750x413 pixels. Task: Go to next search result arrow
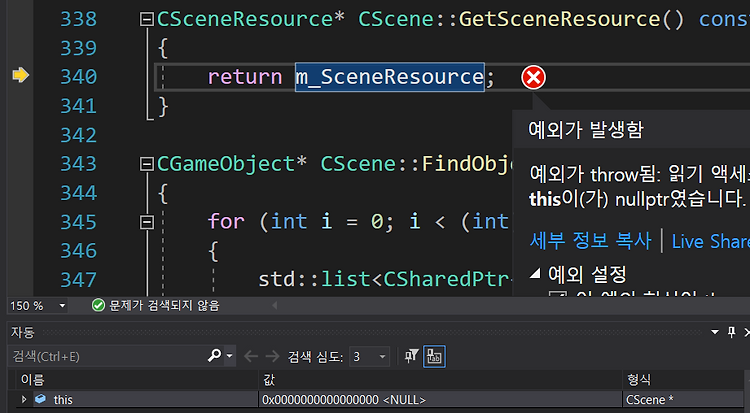click(272, 357)
